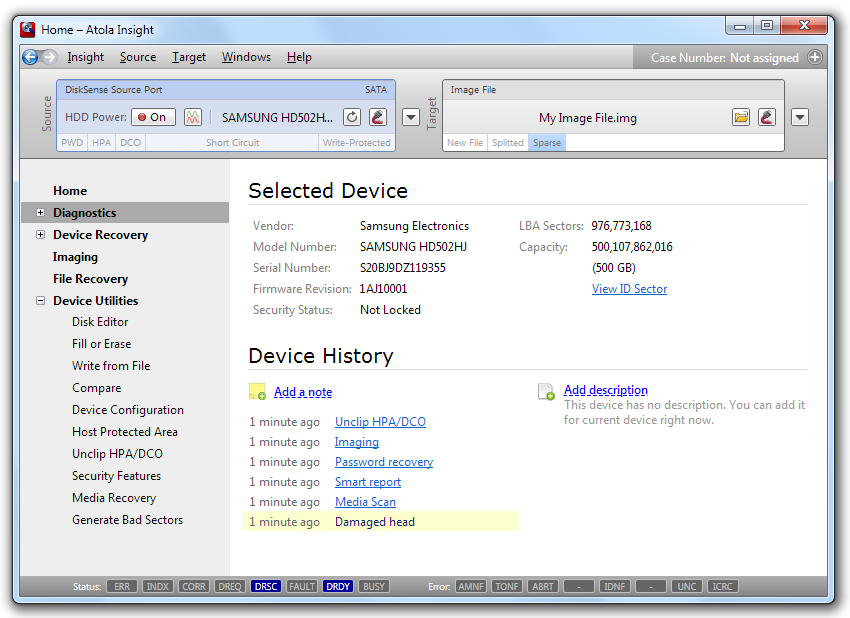Click the DRDY status indicator
The height and width of the screenshot is (618, 850).
click(338, 587)
